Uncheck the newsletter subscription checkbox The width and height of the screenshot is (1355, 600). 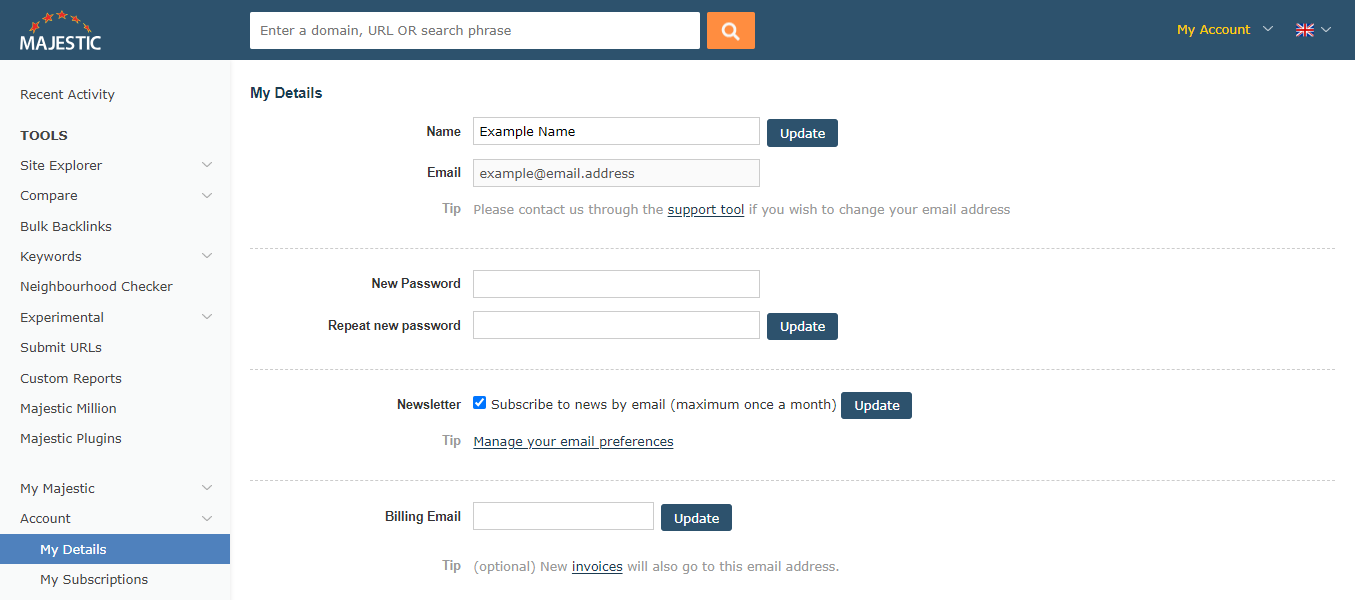tap(479, 402)
